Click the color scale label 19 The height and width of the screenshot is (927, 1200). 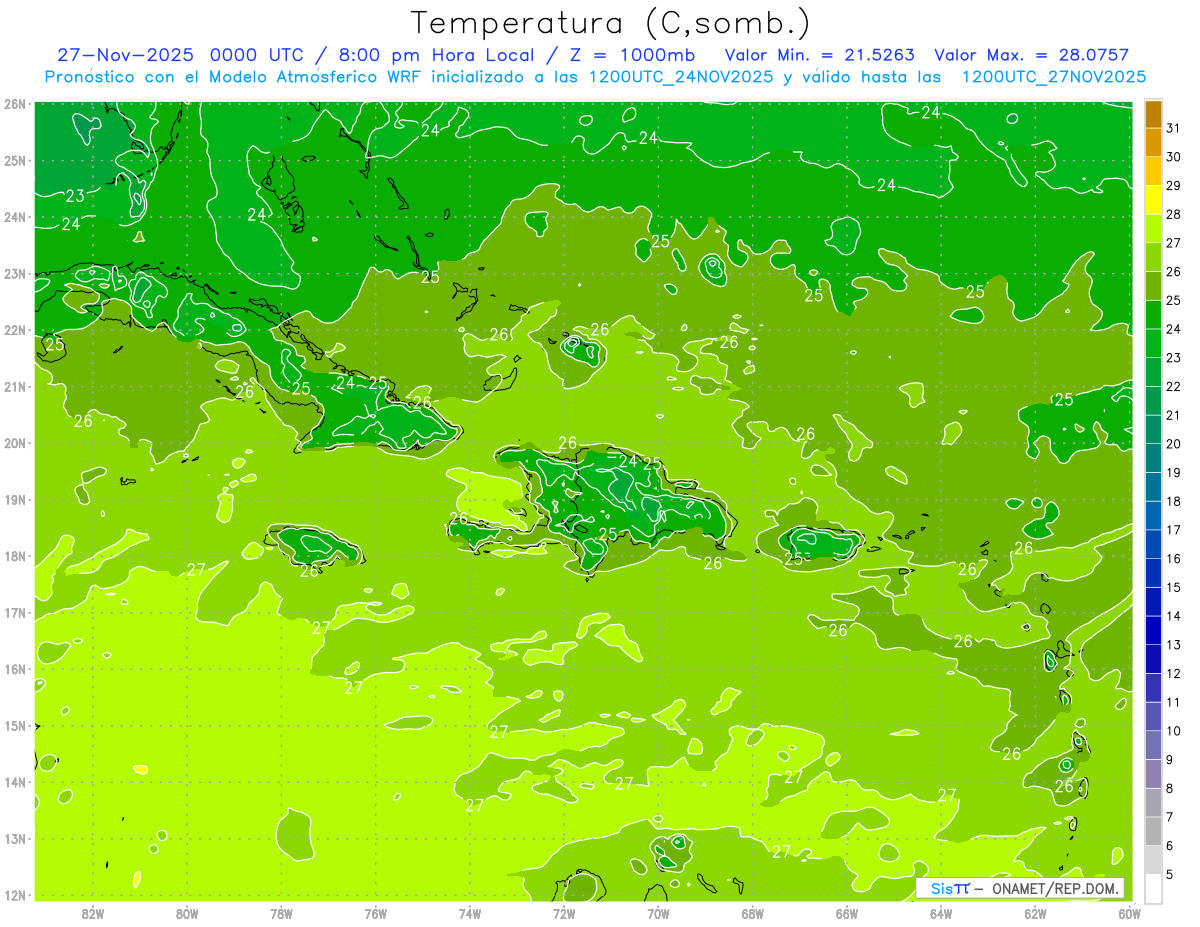[1174, 472]
